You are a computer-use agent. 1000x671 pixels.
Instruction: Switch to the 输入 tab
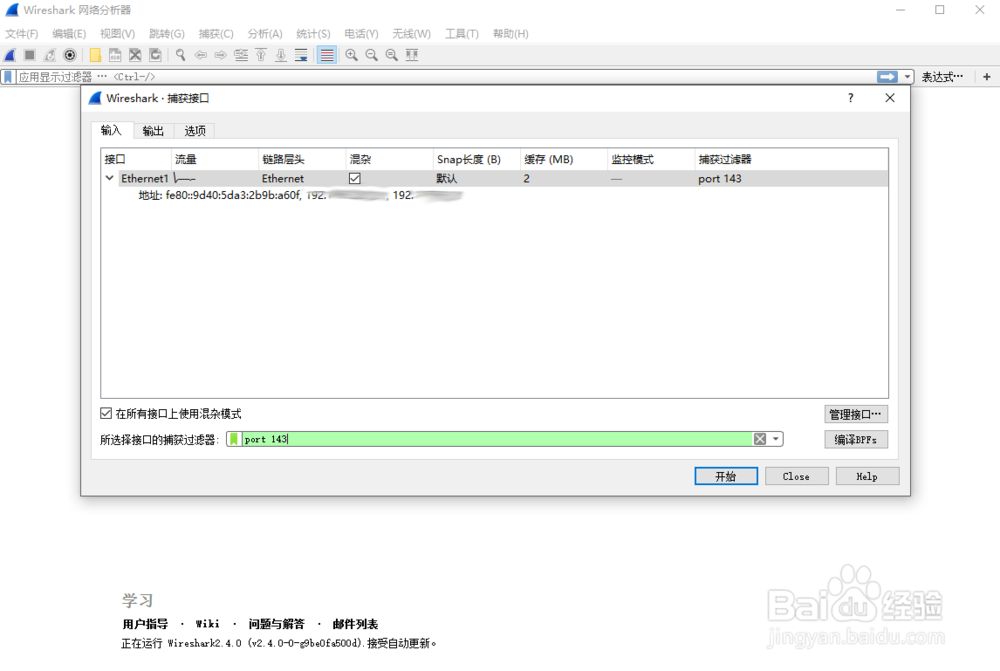click(111, 130)
